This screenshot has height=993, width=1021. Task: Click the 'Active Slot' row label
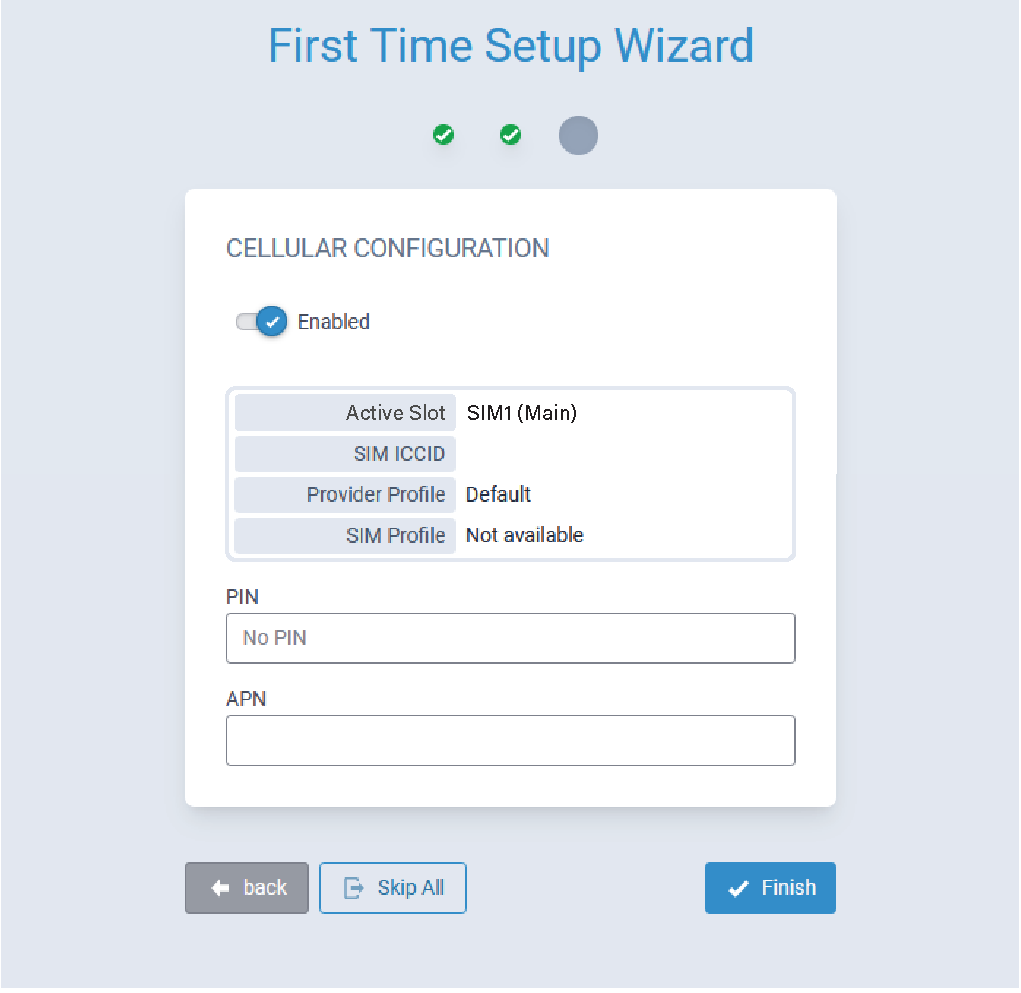pyautogui.click(x=395, y=412)
